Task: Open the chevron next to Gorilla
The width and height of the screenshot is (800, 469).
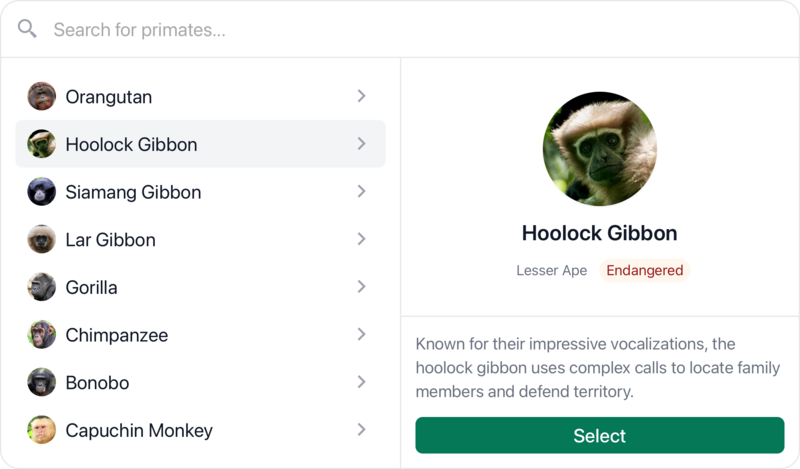Action: point(361,287)
